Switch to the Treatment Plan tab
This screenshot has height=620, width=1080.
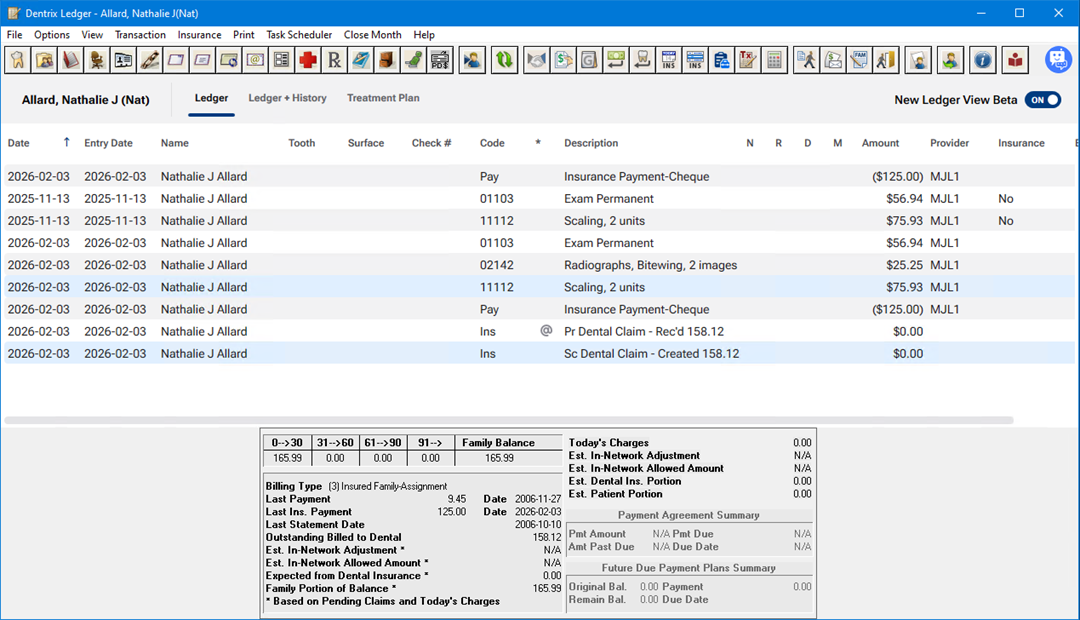coord(383,98)
